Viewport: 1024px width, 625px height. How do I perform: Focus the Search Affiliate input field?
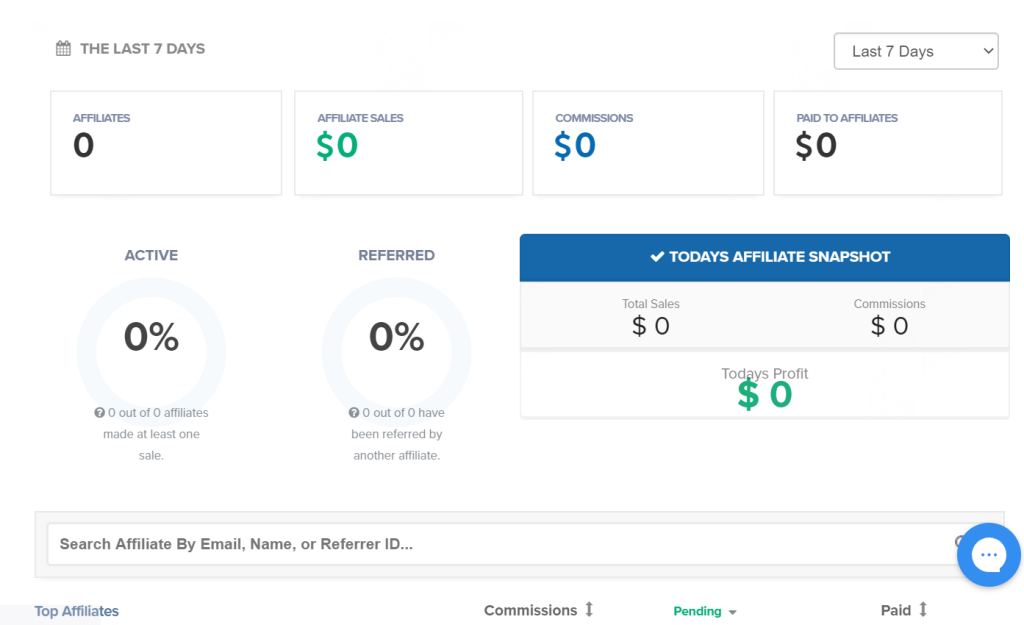[x=500, y=544]
